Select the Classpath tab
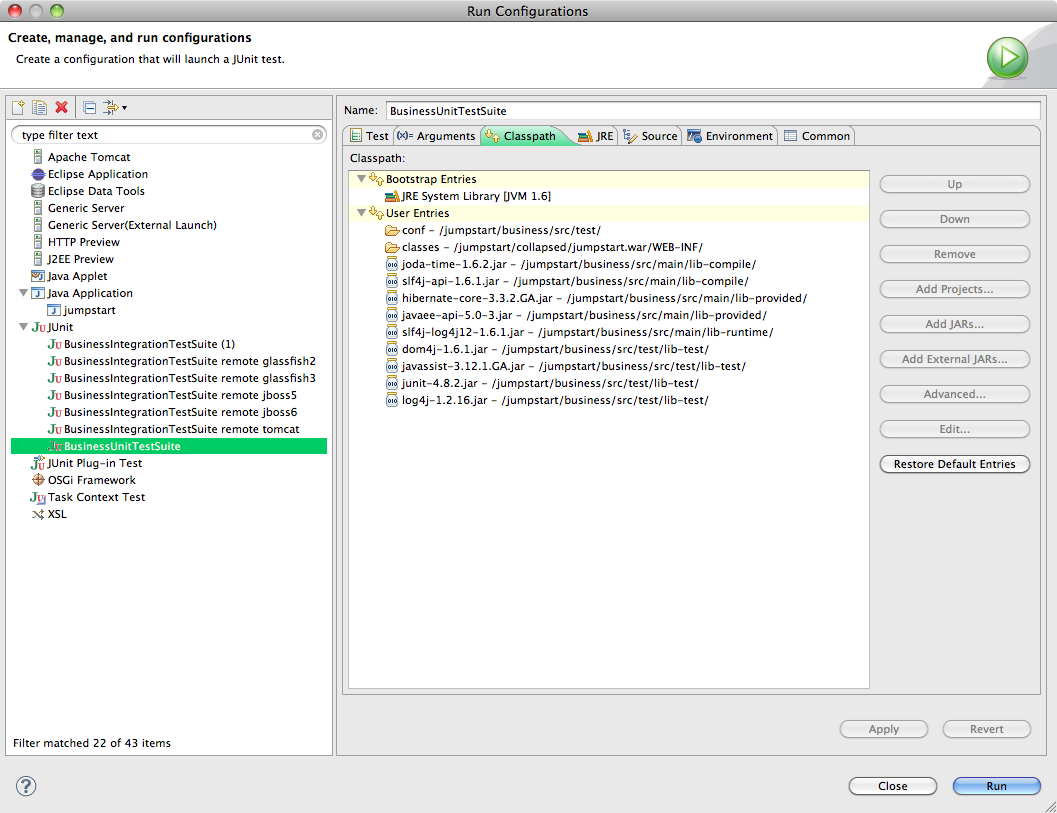Viewport: 1057px width, 813px height. coord(526,136)
